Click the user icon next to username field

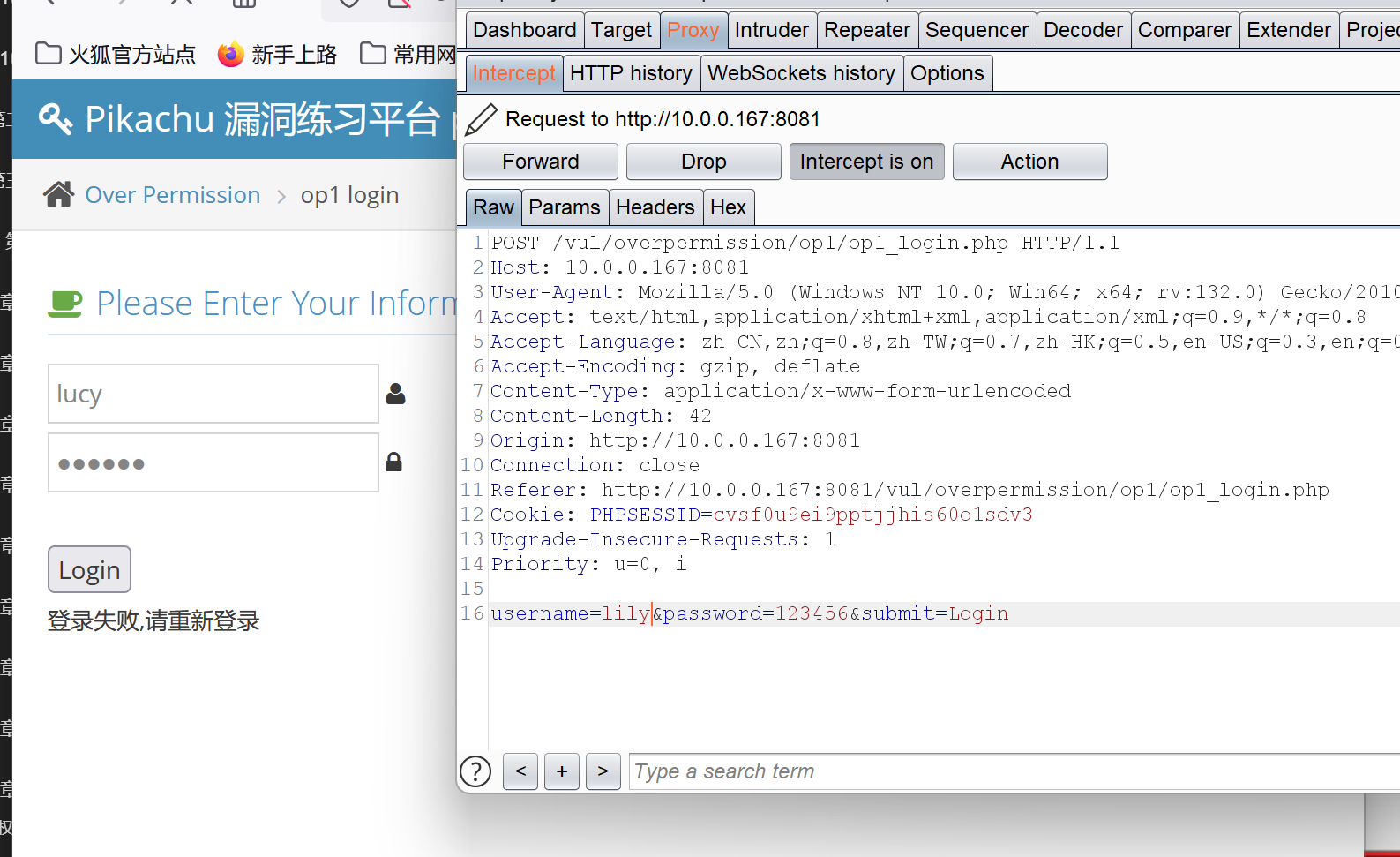pyautogui.click(x=395, y=394)
